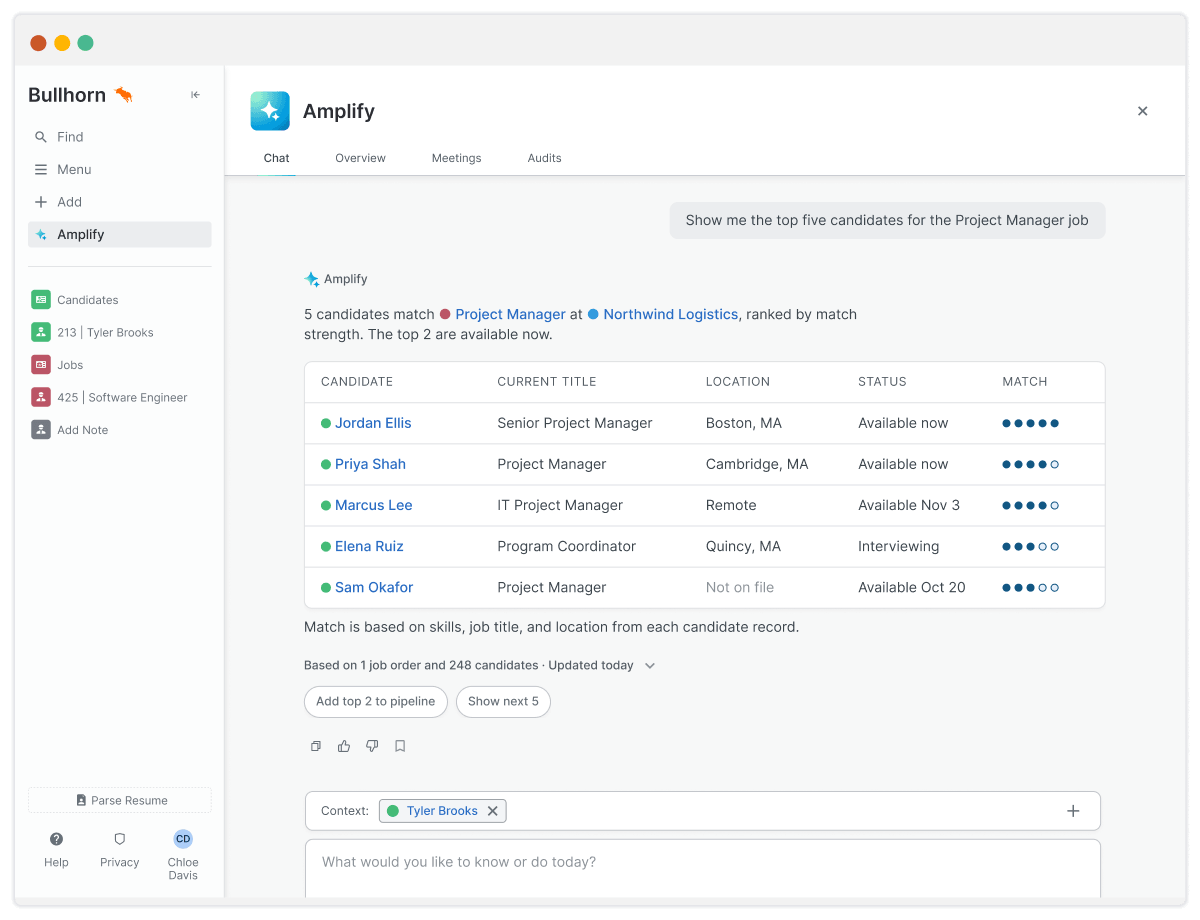This screenshot has height=920, width=1200.
Task: Switch to the Audits tab
Action: [544, 158]
